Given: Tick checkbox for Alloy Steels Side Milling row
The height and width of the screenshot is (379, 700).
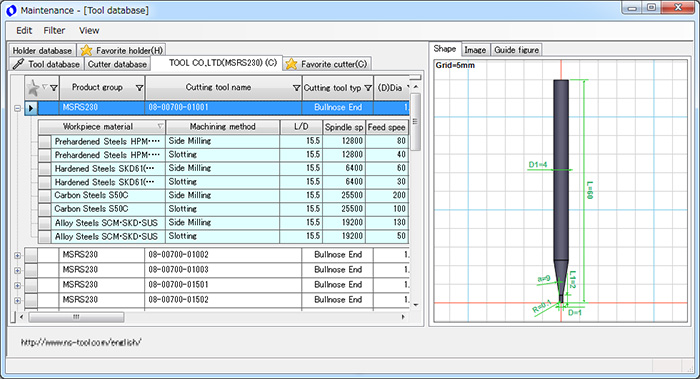Looking at the screenshot, I should click(45, 223).
